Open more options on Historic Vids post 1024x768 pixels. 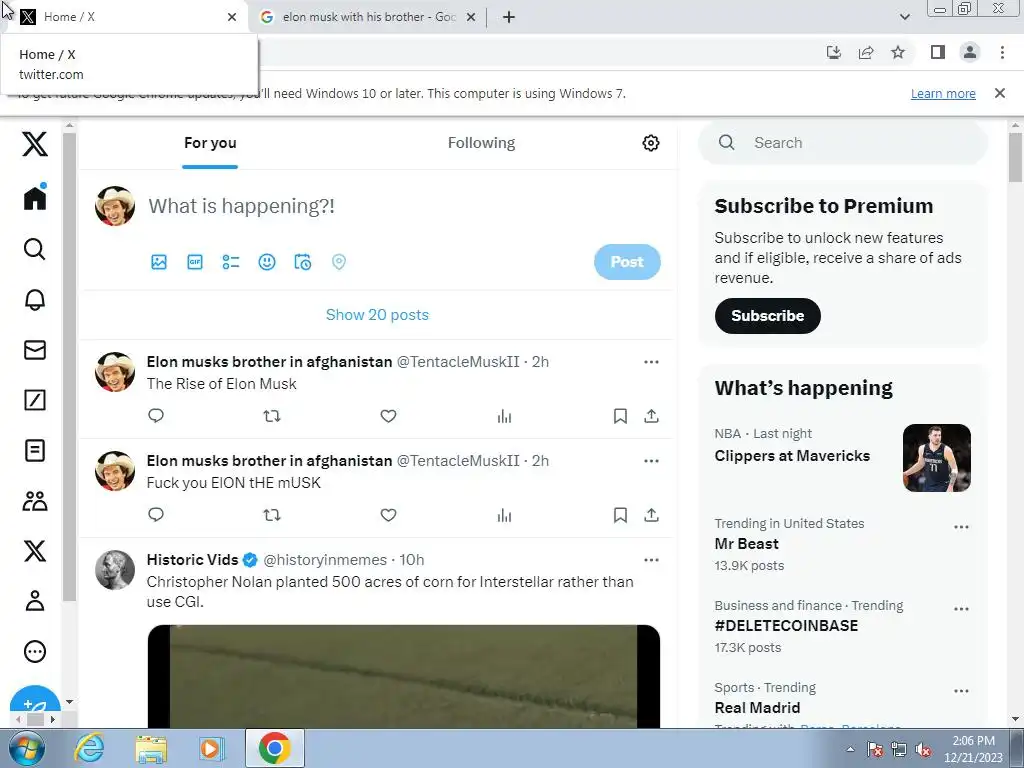pos(651,560)
